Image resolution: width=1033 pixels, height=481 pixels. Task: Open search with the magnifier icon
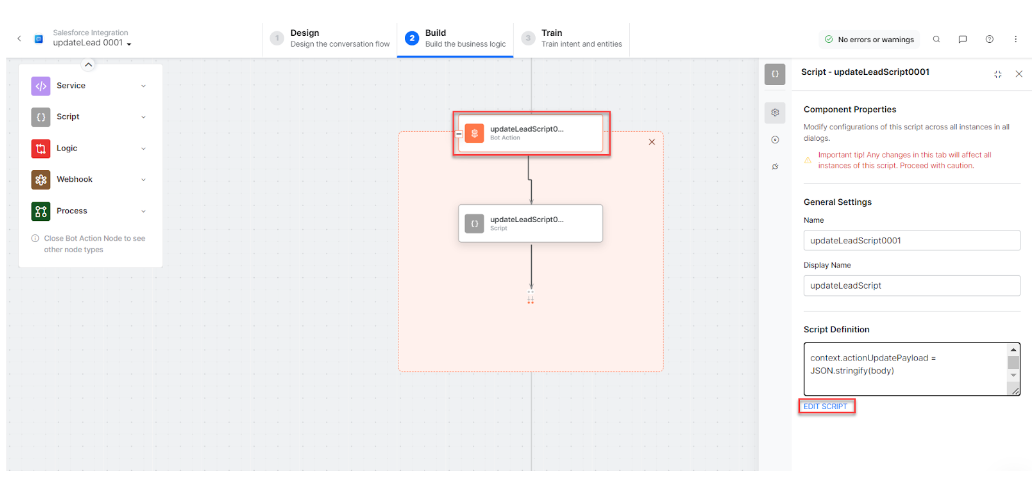point(936,39)
